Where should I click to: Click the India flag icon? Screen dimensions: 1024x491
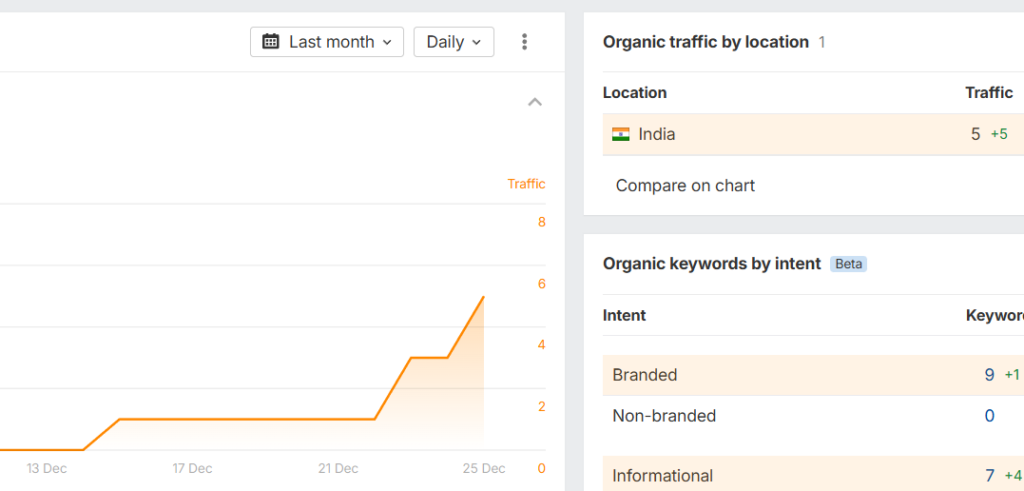[x=621, y=134]
